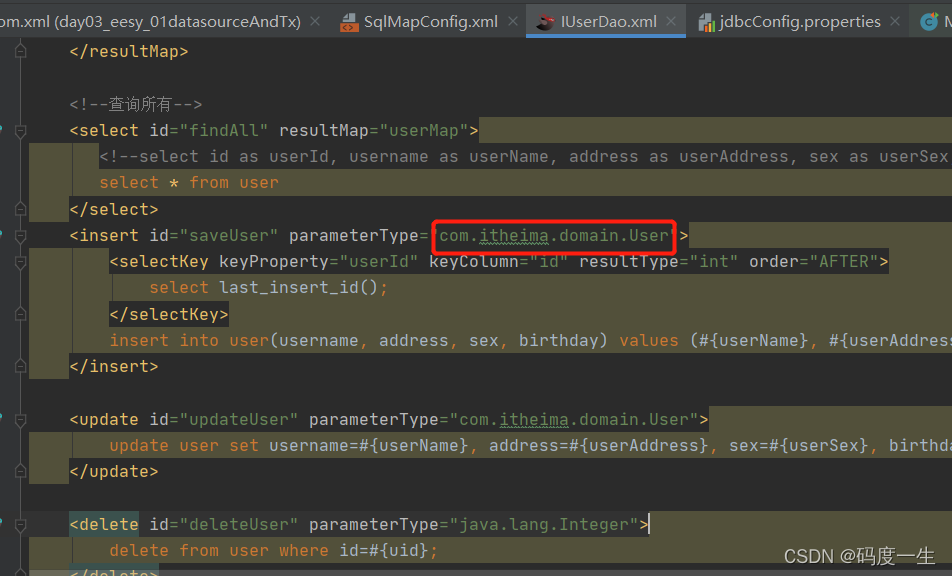Click the order value "AFTER"
Viewport: 952px width, 576px height.
tap(843, 262)
